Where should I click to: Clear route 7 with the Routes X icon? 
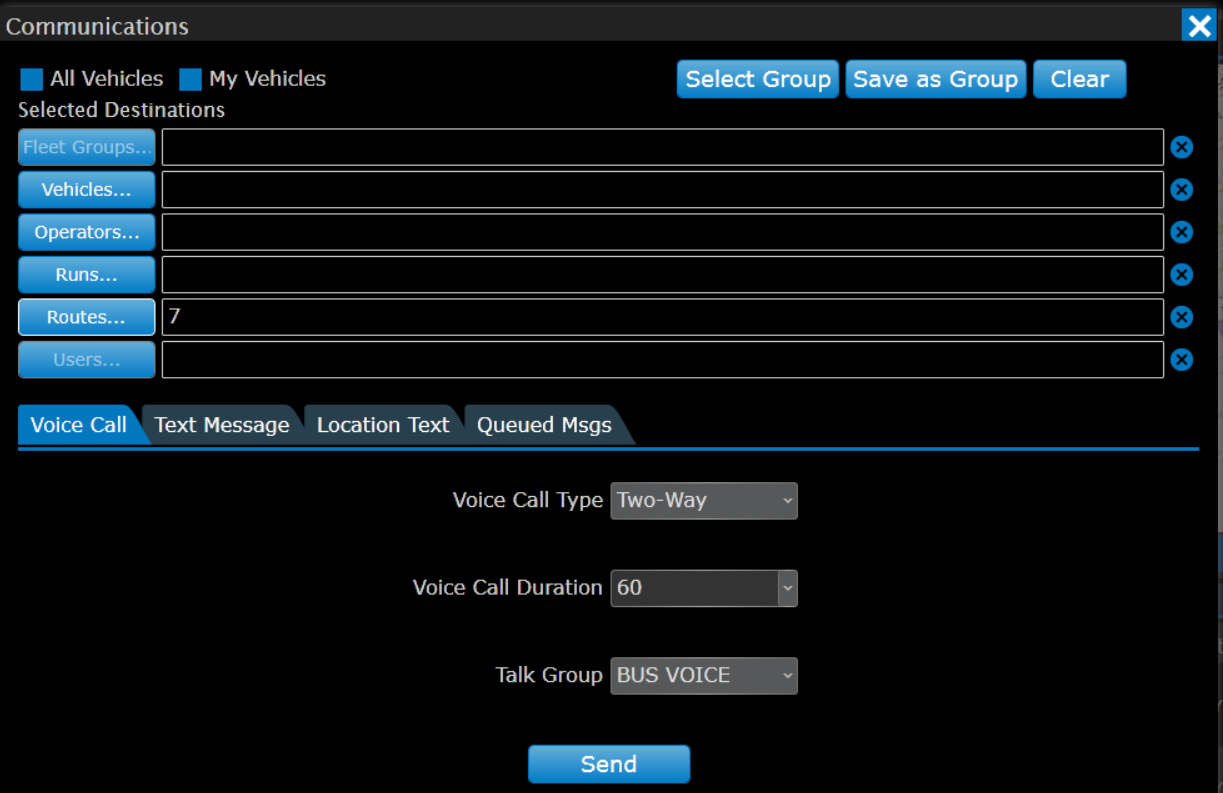coord(1181,317)
